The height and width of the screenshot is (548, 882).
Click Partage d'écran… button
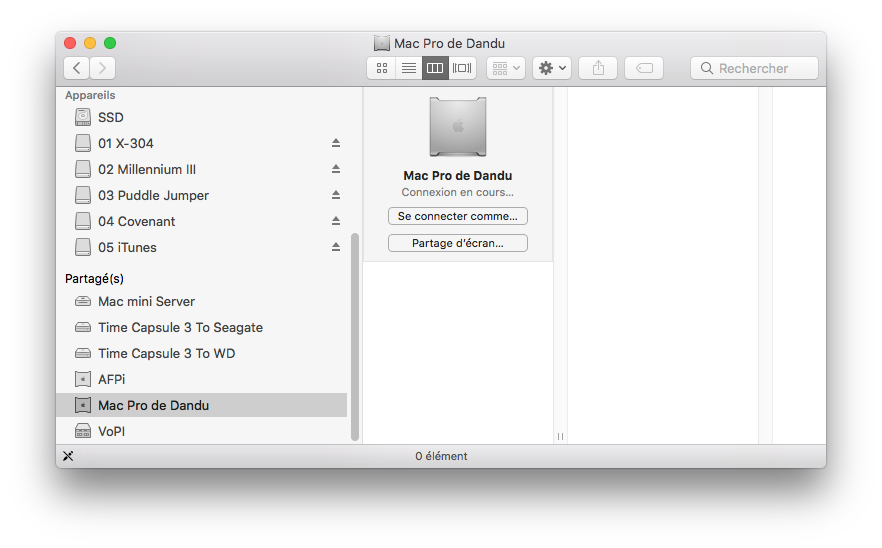(457, 243)
